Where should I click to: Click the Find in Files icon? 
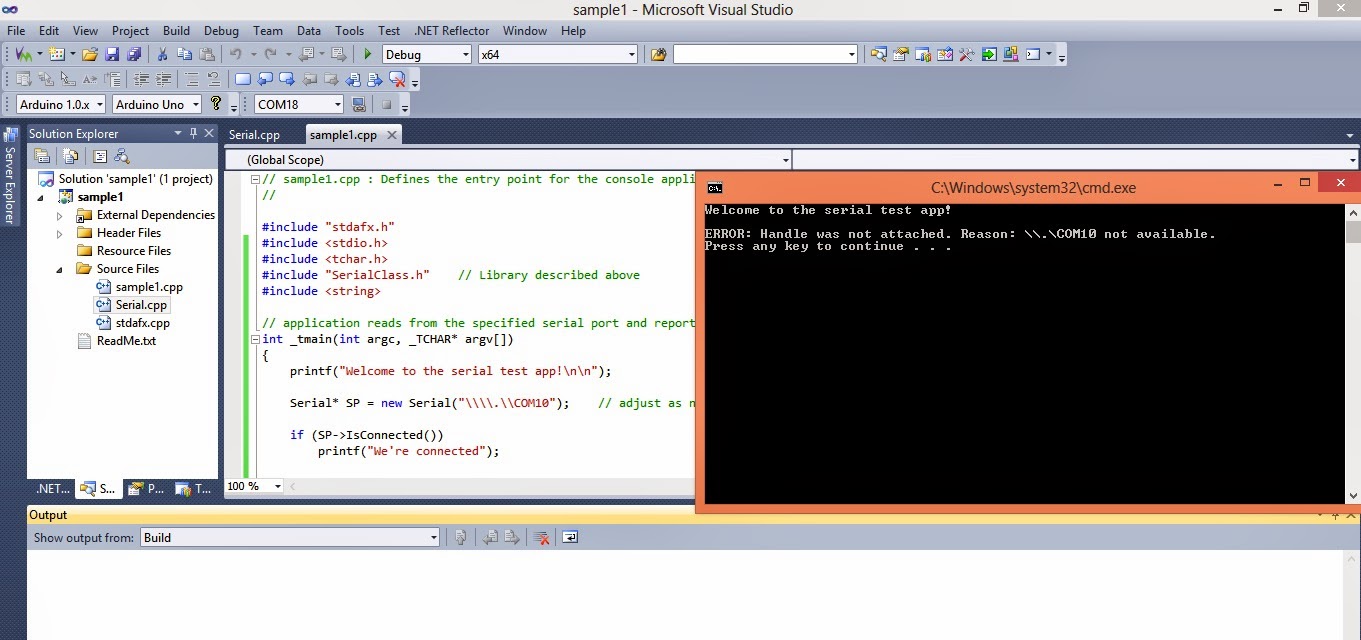coord(658,54)
